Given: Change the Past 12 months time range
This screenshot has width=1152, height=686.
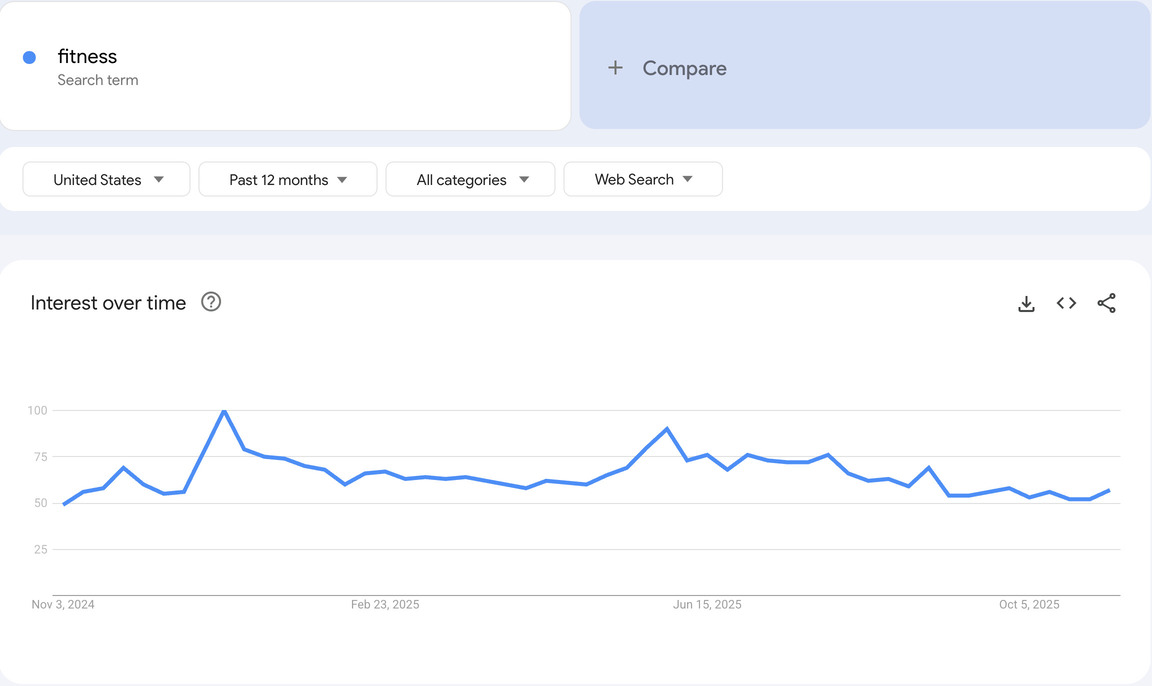Looking at the screenshot, I should coord(288,179).
